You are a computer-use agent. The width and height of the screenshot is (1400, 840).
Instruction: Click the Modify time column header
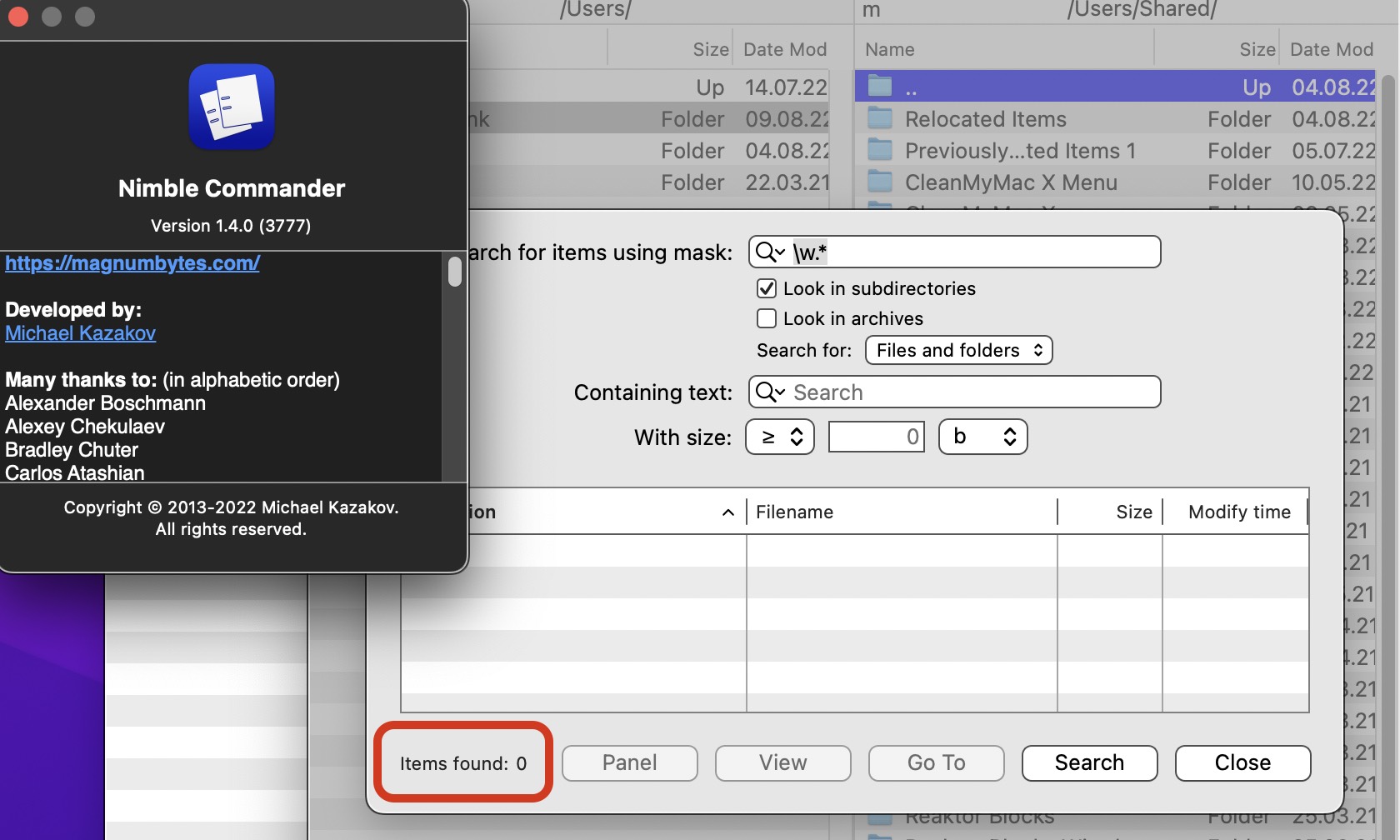1236,512
